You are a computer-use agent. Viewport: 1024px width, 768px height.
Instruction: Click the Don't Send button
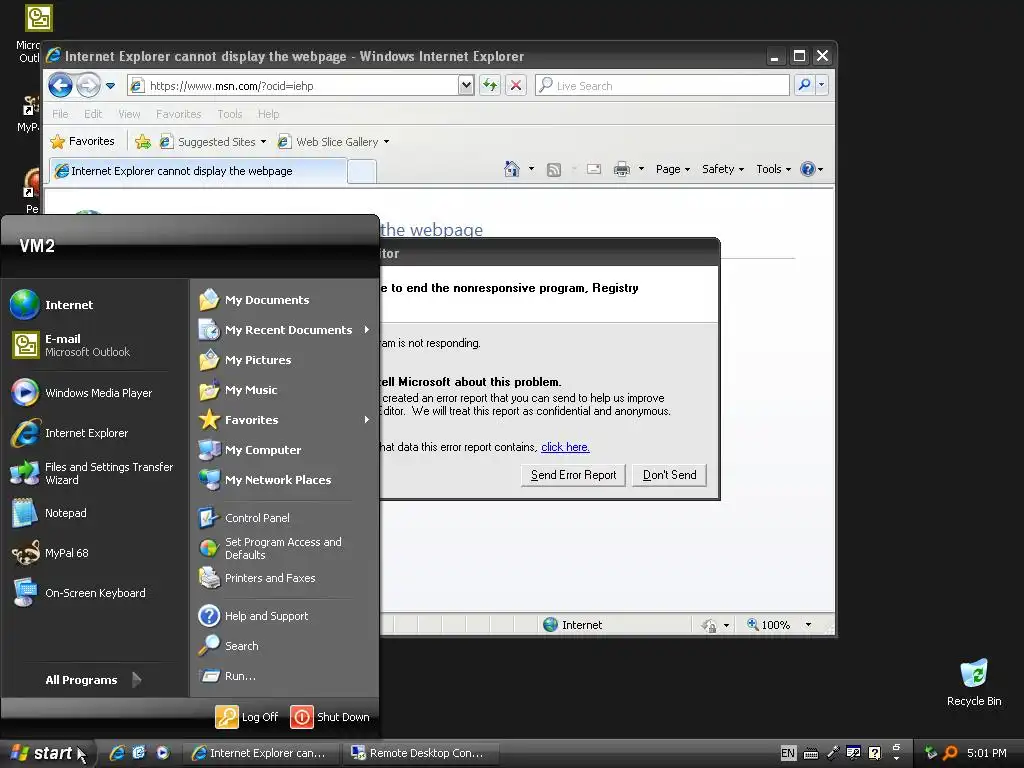pyautogui.click(x=669, y=475)
